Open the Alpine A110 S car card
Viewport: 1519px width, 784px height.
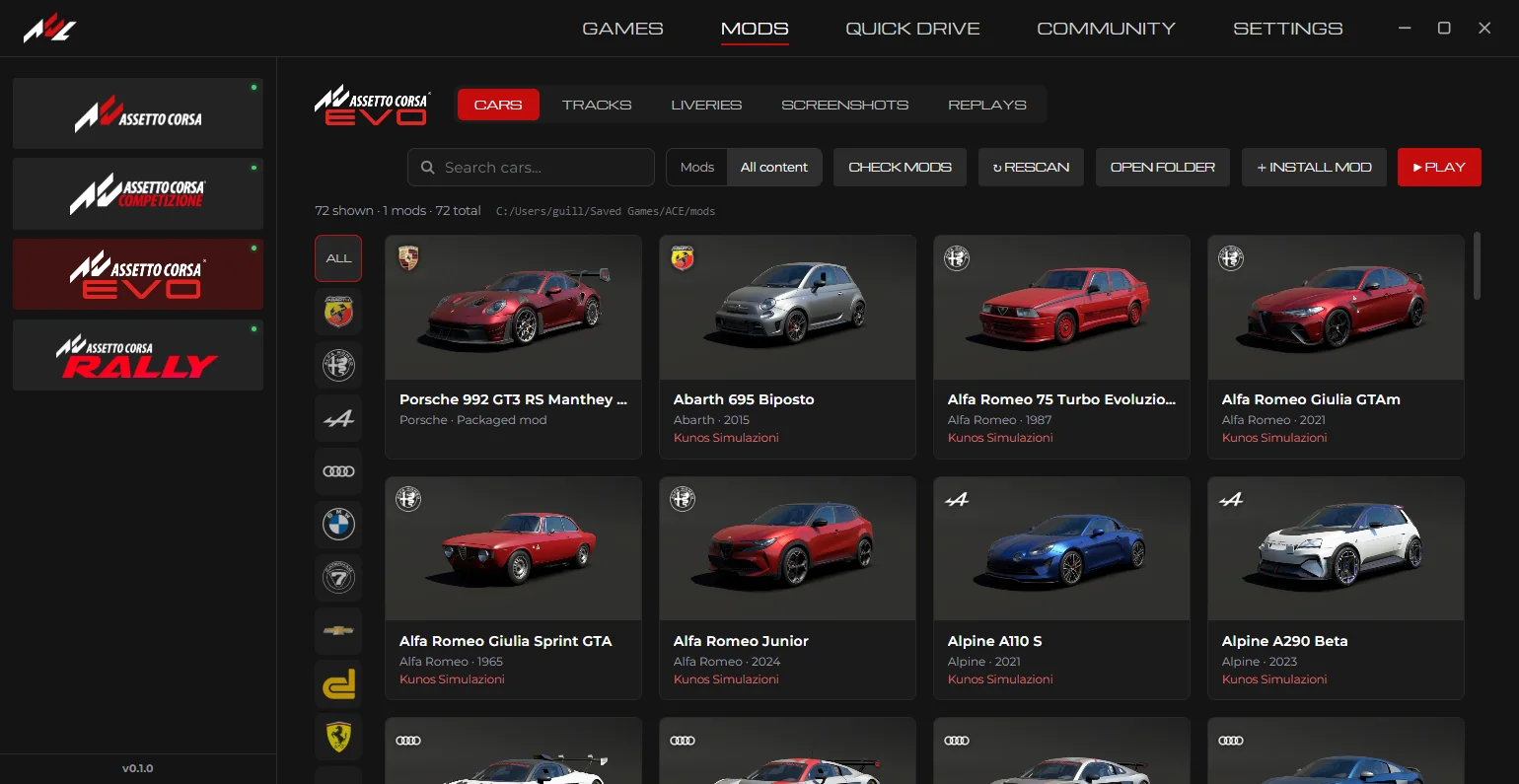tap(1061, 589)
